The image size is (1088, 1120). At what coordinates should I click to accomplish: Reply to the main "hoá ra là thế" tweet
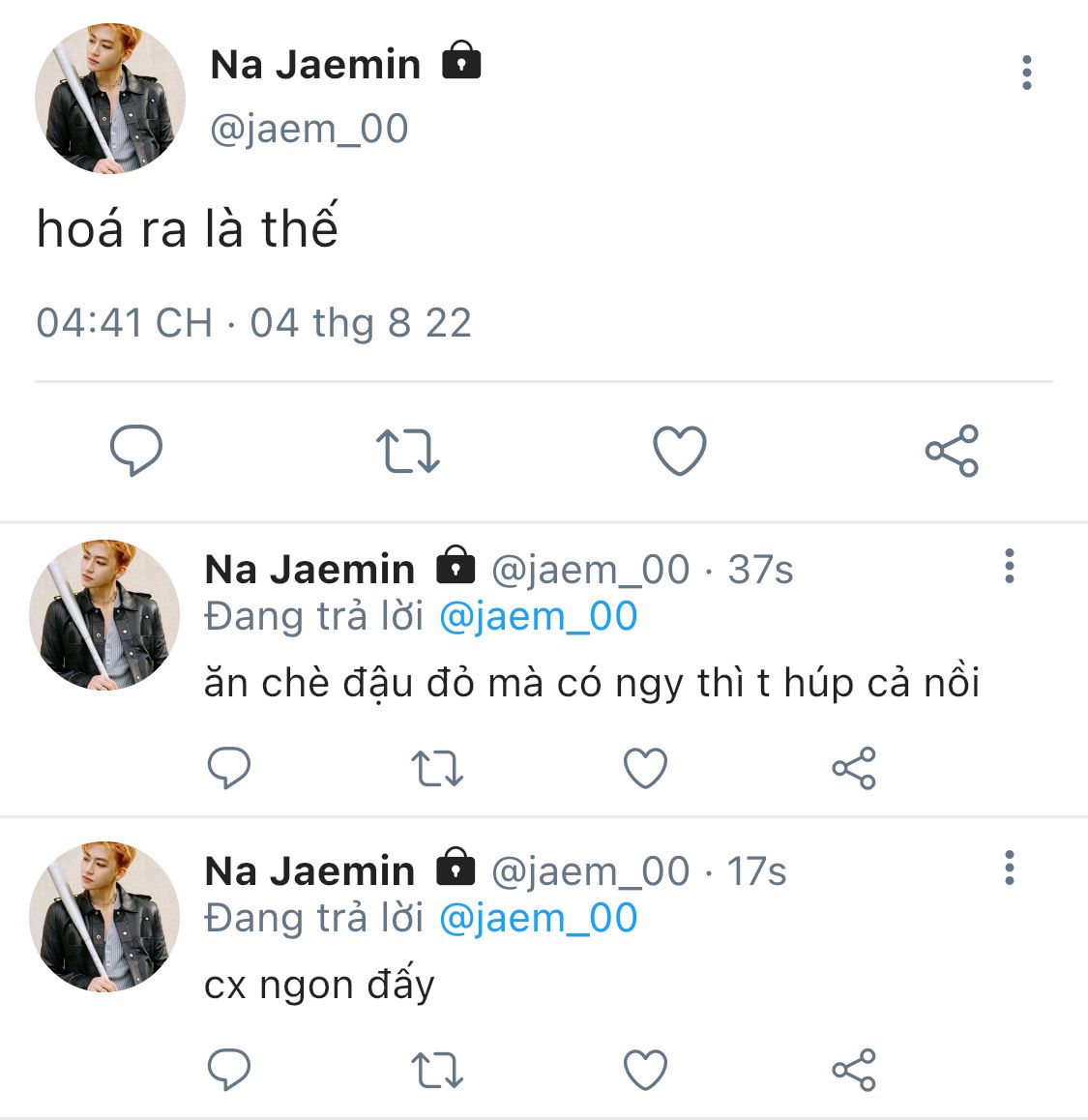pos(136,451)
